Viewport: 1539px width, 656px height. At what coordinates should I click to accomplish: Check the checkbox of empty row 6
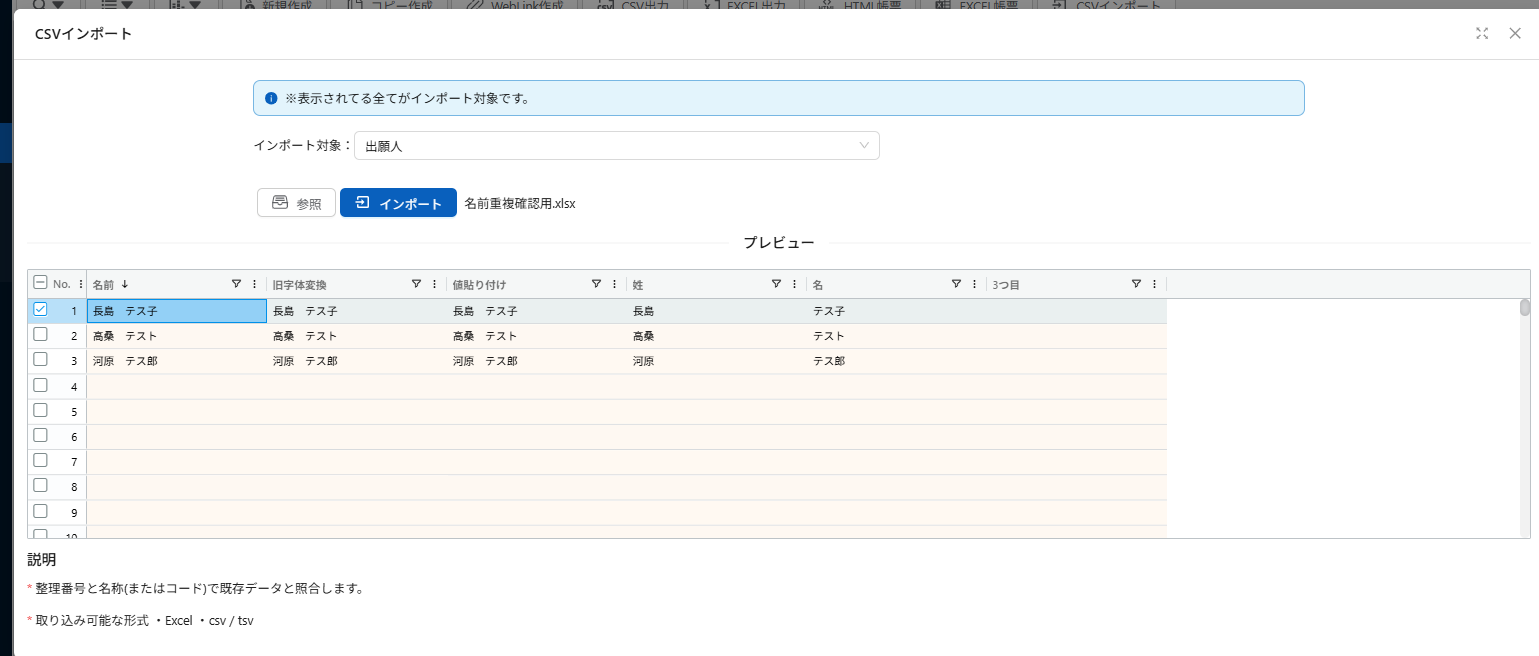[40, 435]
